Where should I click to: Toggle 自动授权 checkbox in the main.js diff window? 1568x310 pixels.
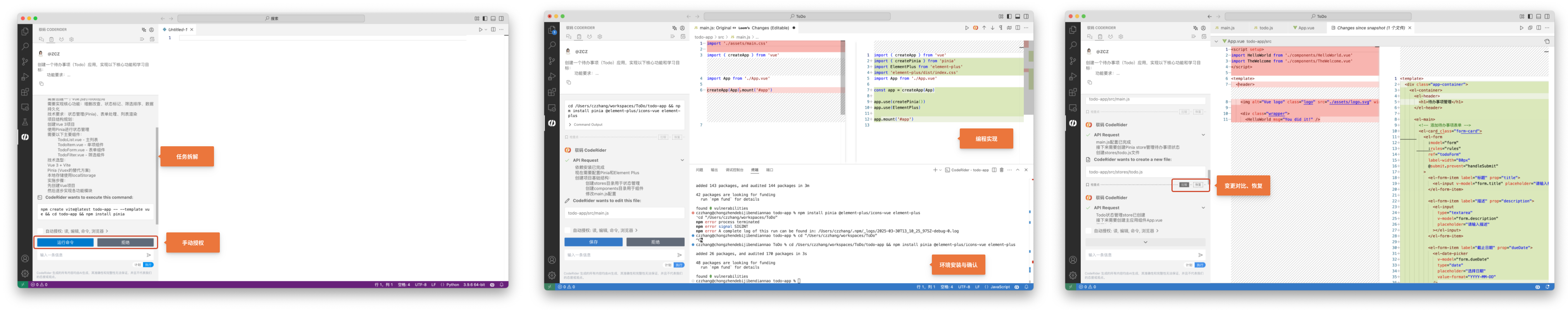(x=567, y=230)
